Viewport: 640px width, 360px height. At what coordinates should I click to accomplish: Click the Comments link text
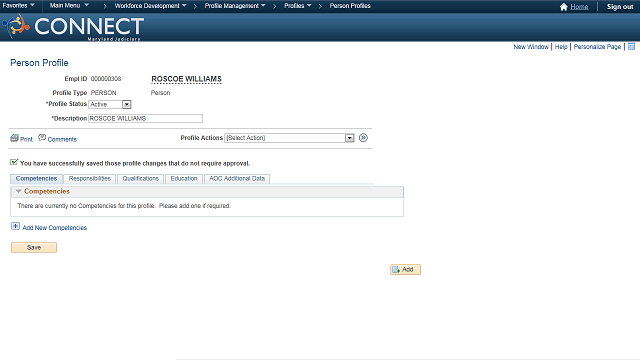[62, 139]
